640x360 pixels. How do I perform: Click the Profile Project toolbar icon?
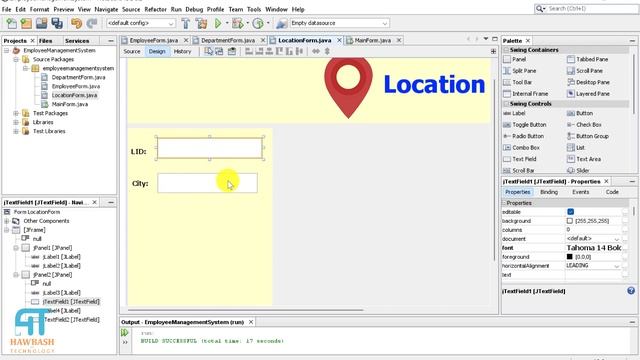[258, 23]
